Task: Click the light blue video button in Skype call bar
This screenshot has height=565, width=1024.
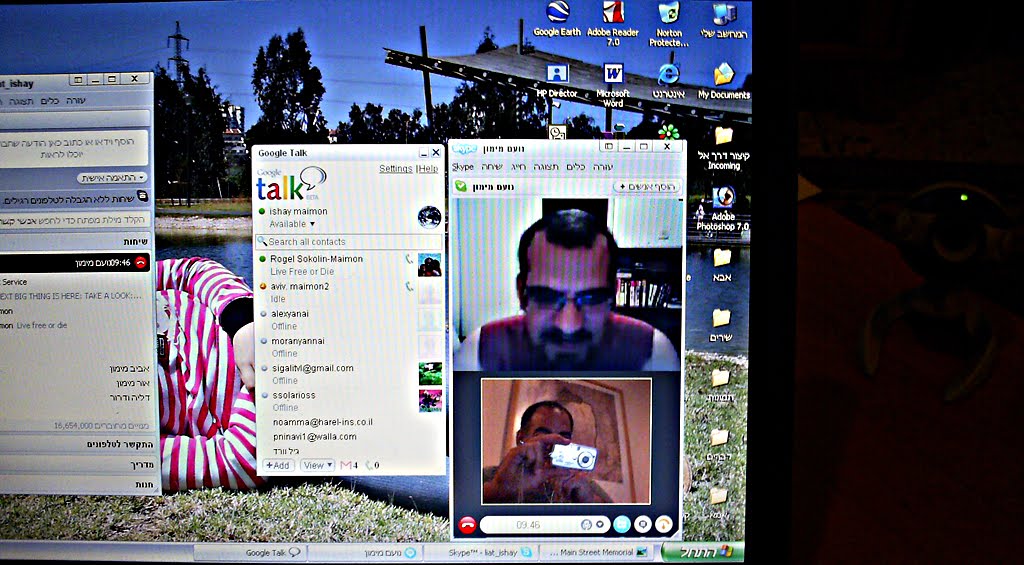Action: point(622,524)
